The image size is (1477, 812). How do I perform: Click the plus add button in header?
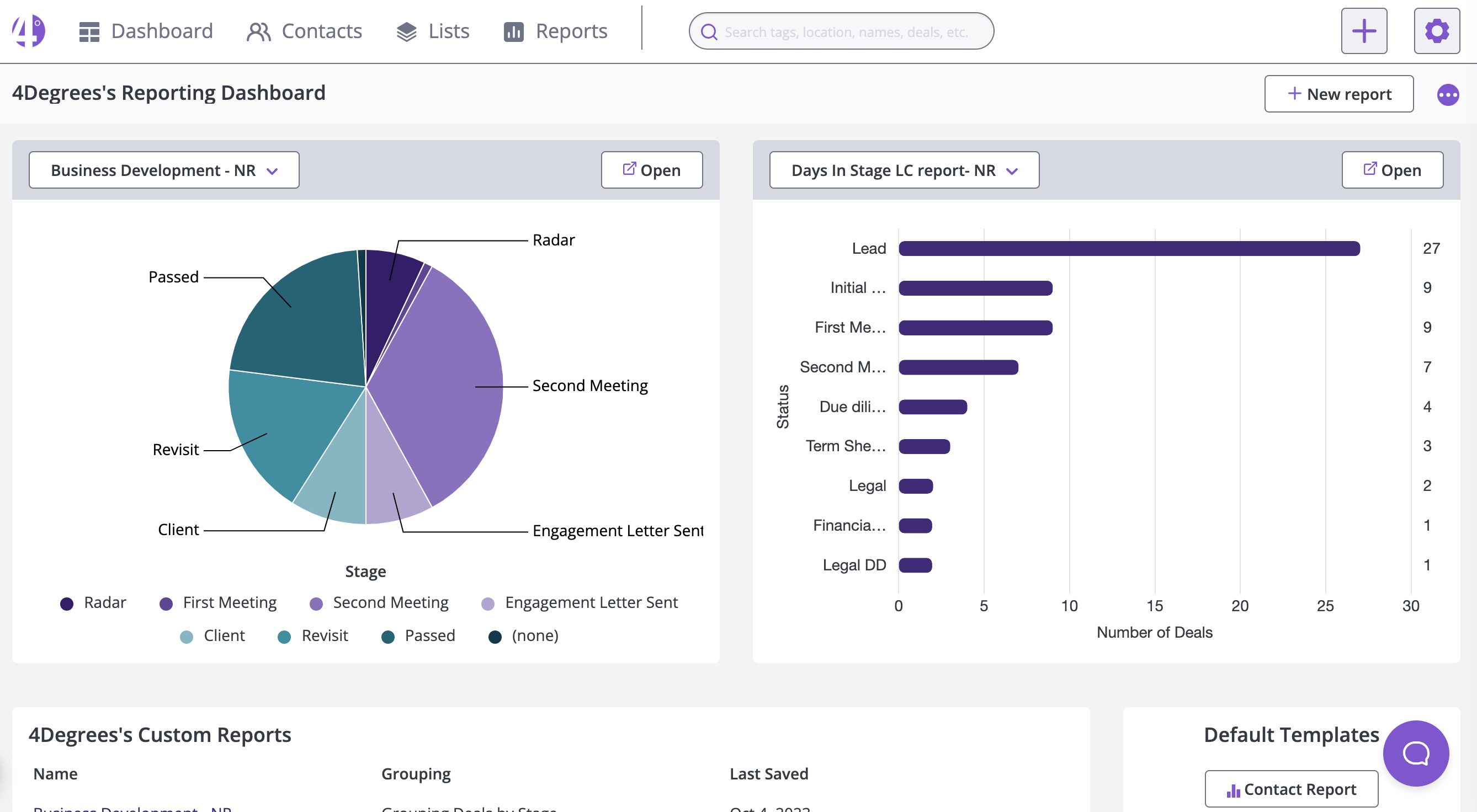[1364, 31]
